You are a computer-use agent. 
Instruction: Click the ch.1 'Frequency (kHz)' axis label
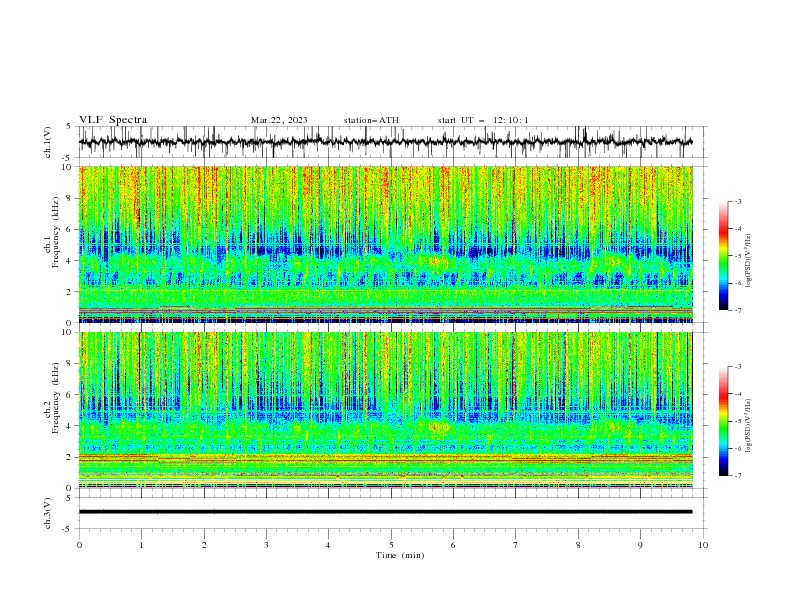coord(56,233)
